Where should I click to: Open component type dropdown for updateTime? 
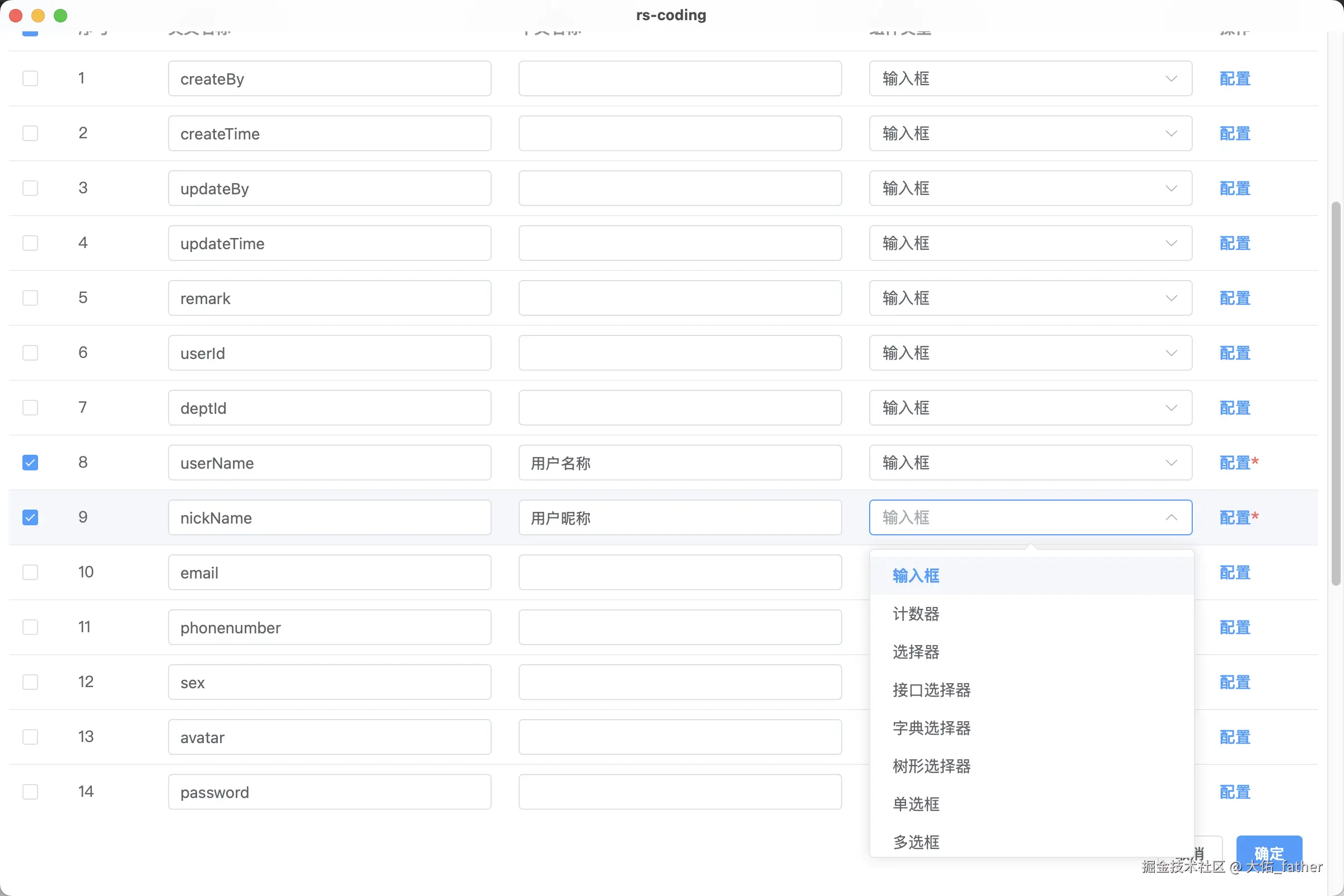click(x=1030, y=243)
